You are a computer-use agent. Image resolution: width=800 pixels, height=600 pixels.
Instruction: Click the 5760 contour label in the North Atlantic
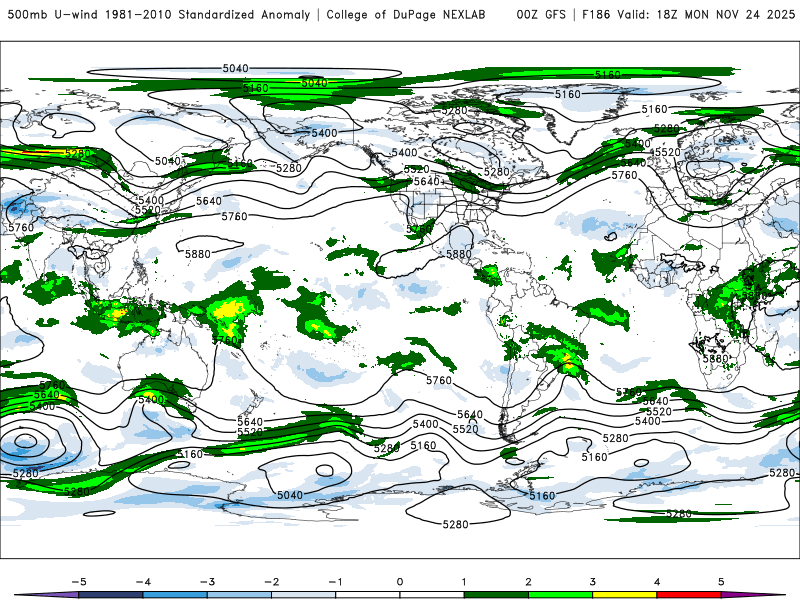click(x=624, y=175)
